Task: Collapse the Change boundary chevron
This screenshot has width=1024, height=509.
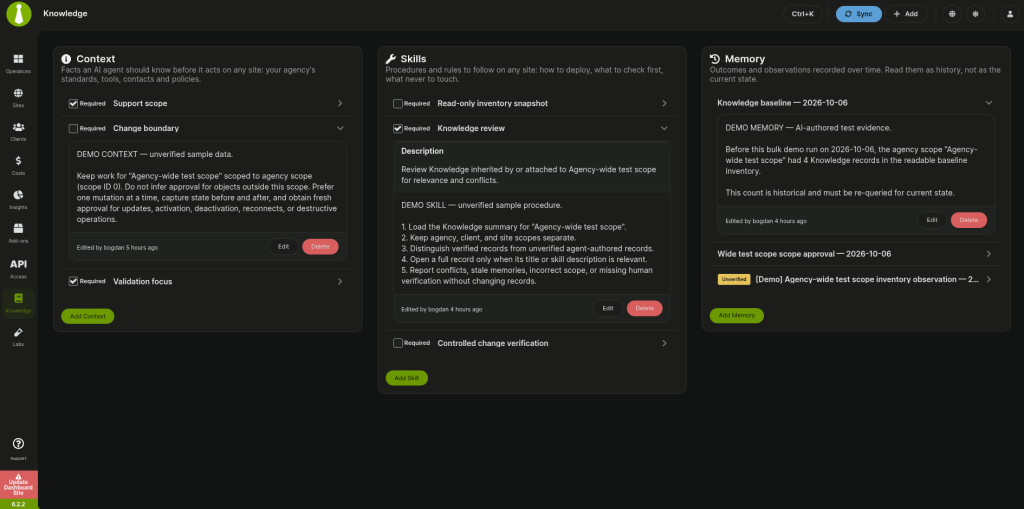Action: pos(340,129)
